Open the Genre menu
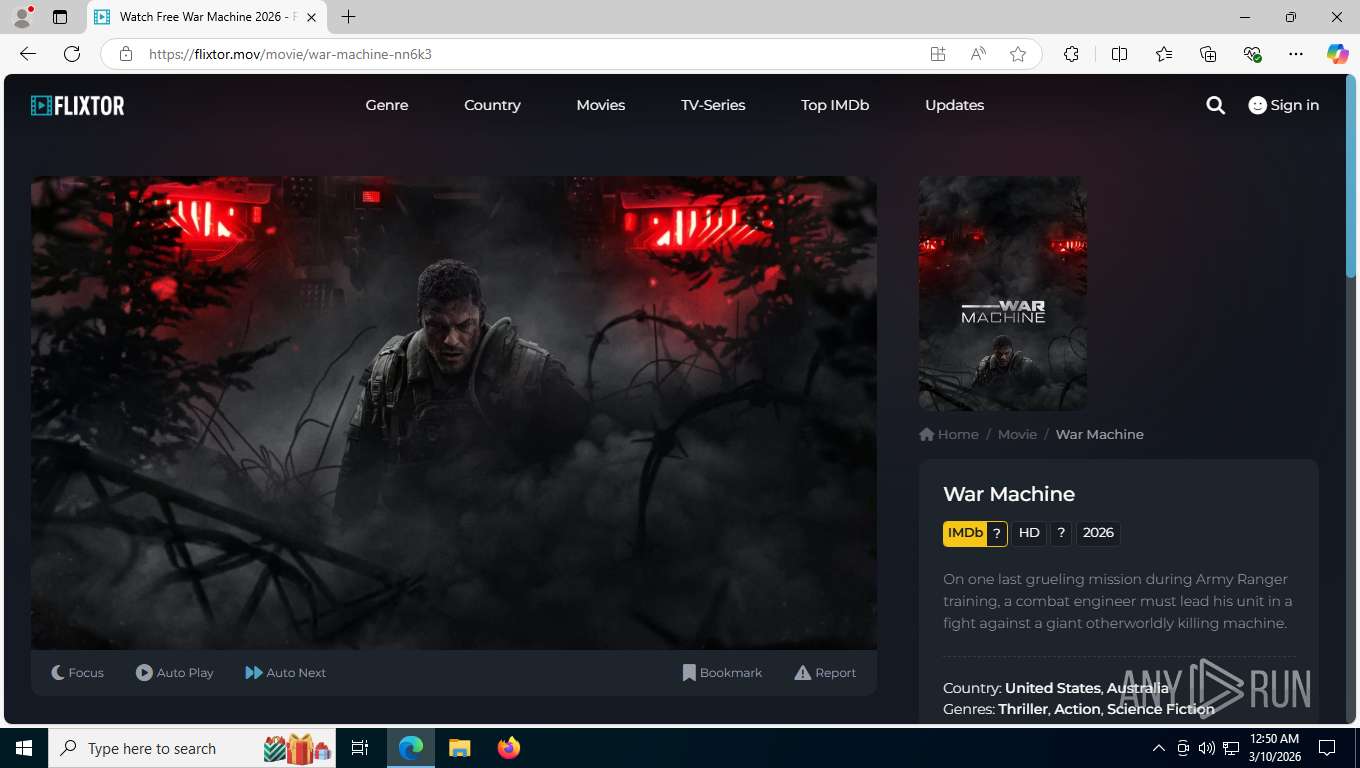This screenshot has width=1360, height=768. click(387, 105)
